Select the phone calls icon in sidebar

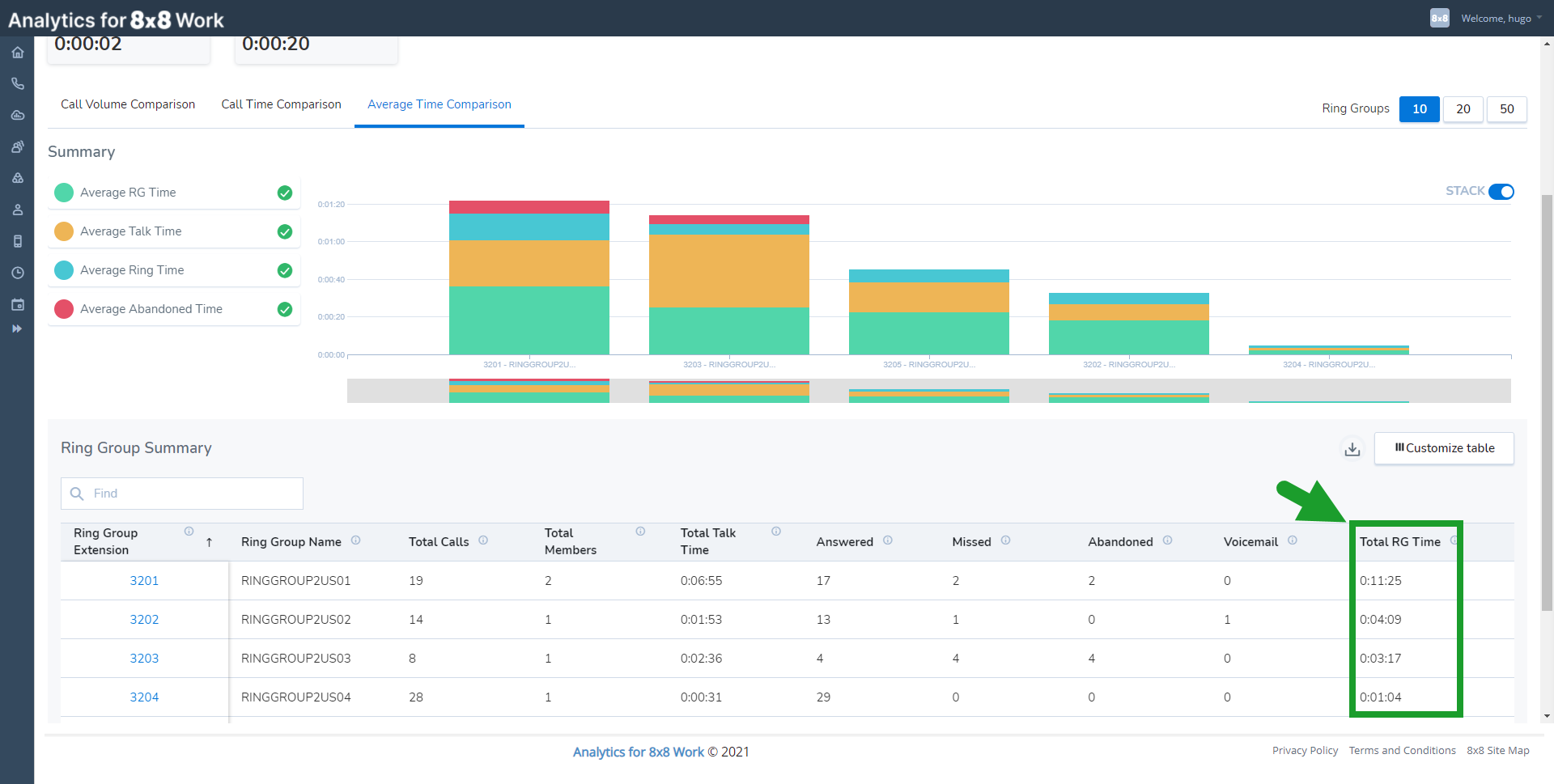click(17, 83)
